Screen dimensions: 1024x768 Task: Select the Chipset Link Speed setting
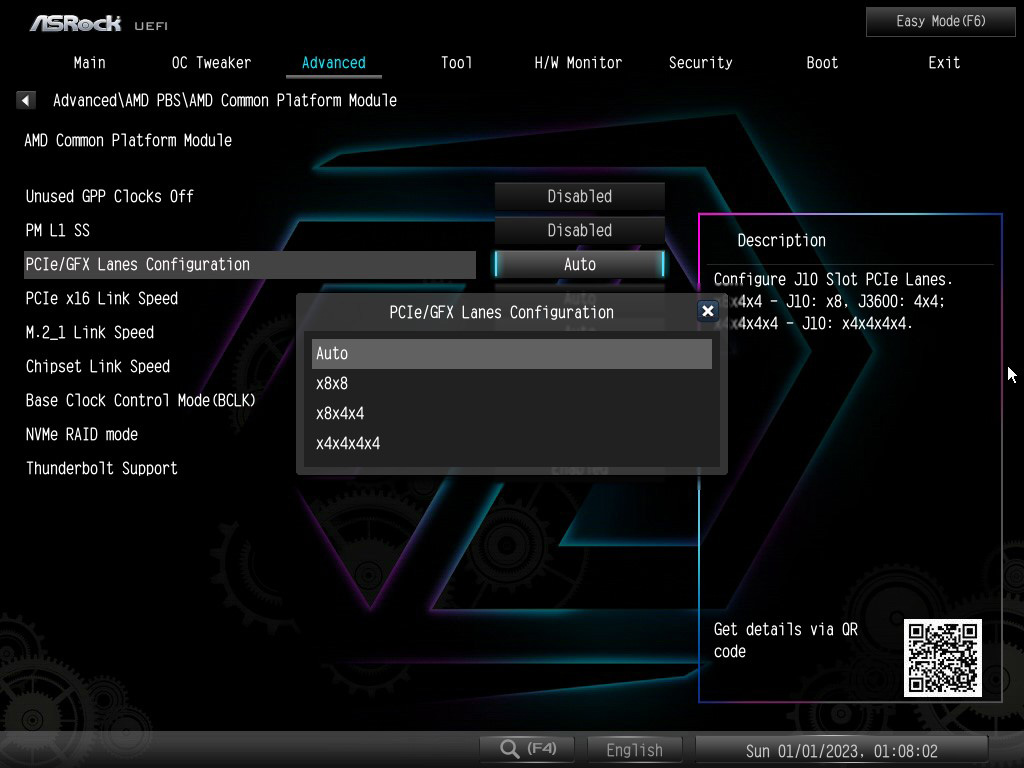click(x=97, y=366)
